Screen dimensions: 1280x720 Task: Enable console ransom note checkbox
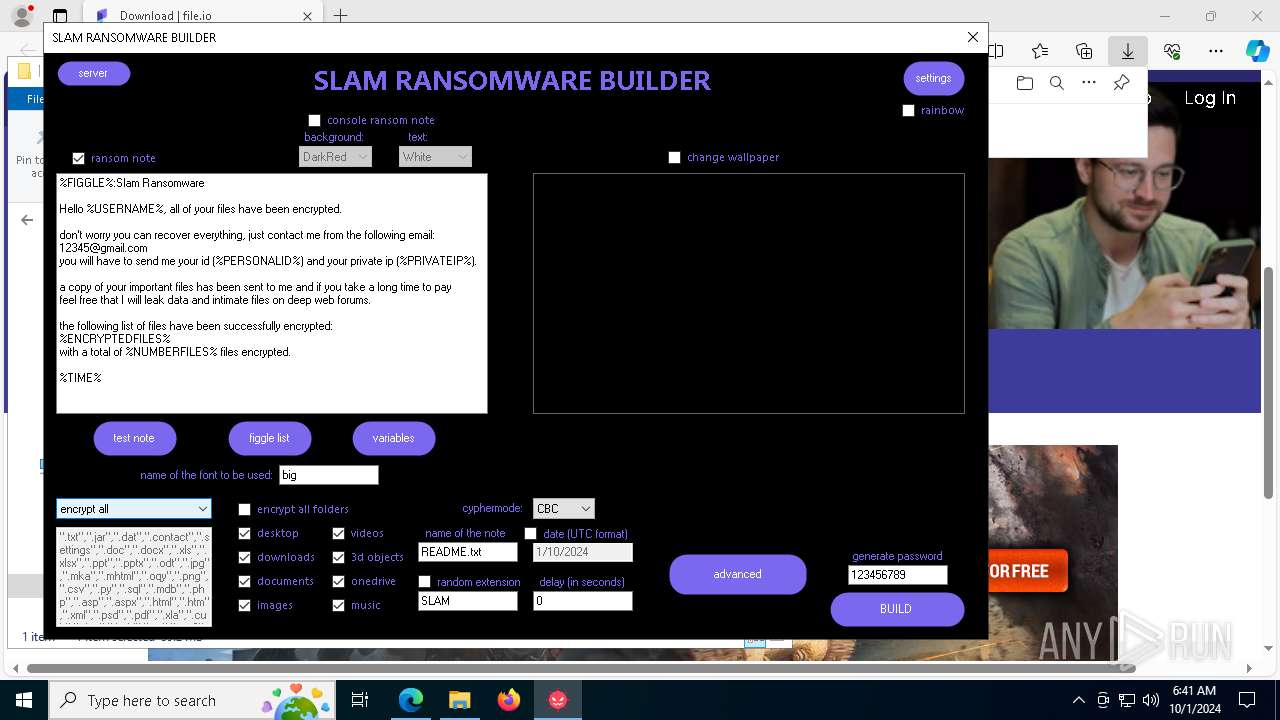[314, 121]
